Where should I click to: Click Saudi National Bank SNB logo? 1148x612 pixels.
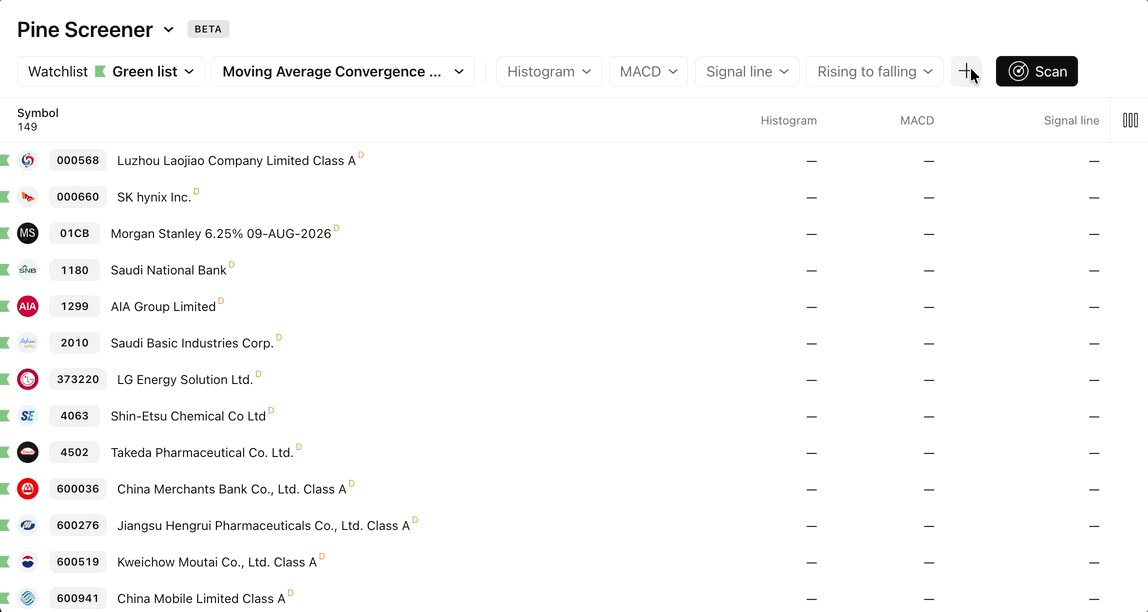click(28, 270)
